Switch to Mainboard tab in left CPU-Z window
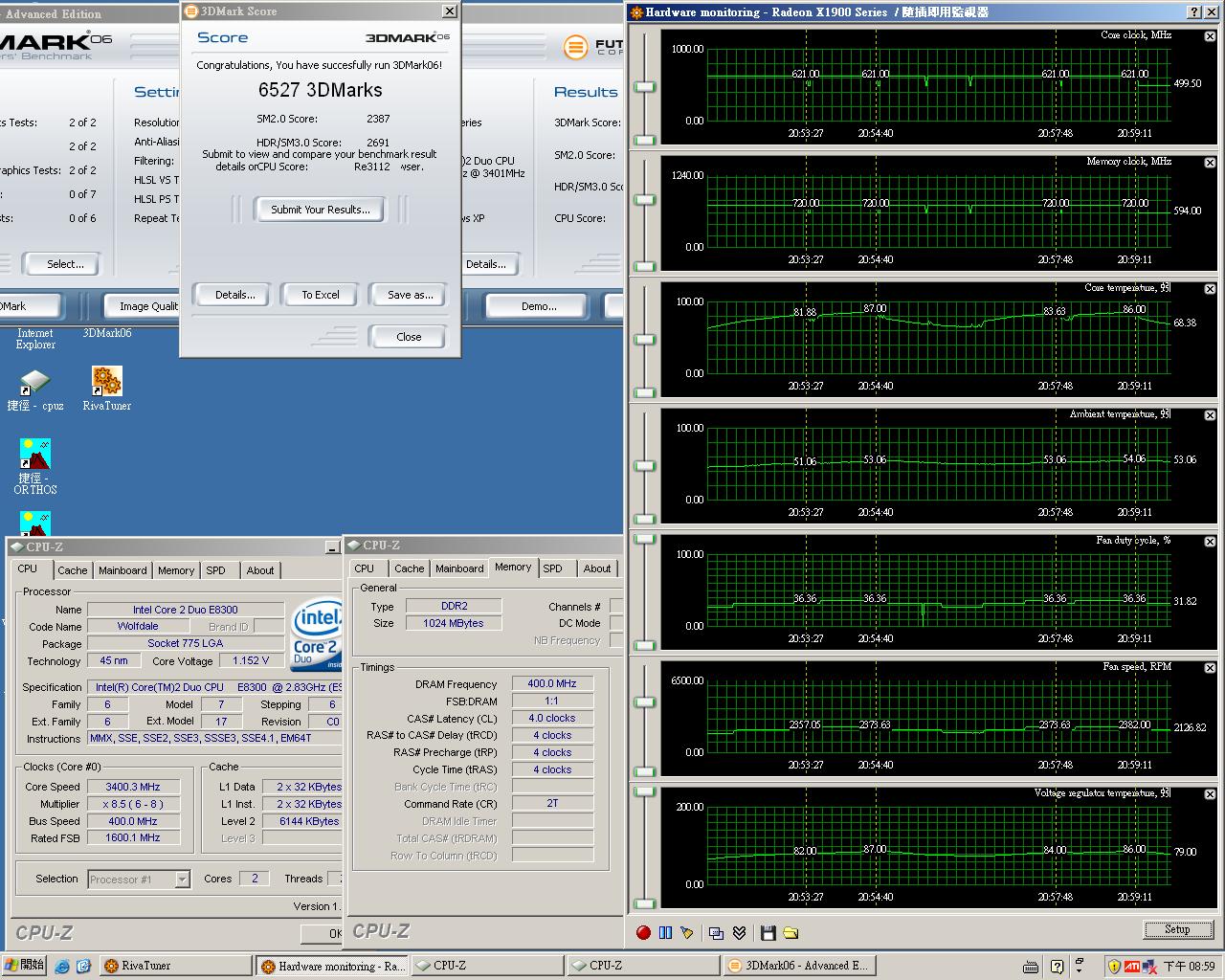Viewport: 1225px width, 980px height. 122,570
